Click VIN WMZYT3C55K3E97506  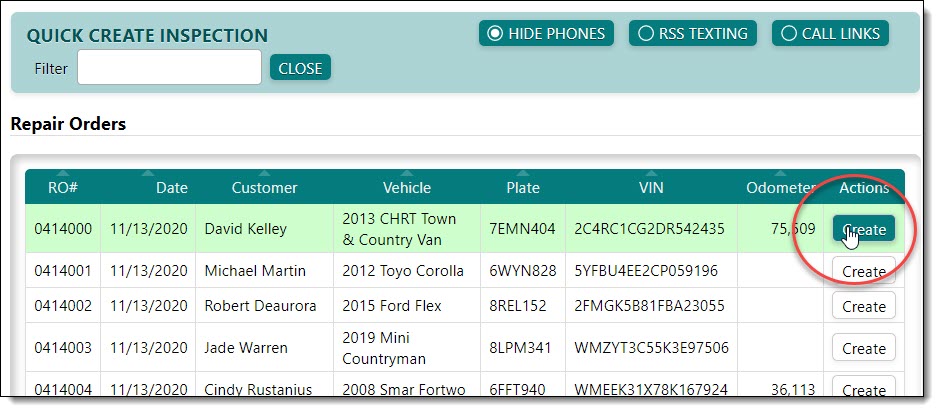coord(652,348)
